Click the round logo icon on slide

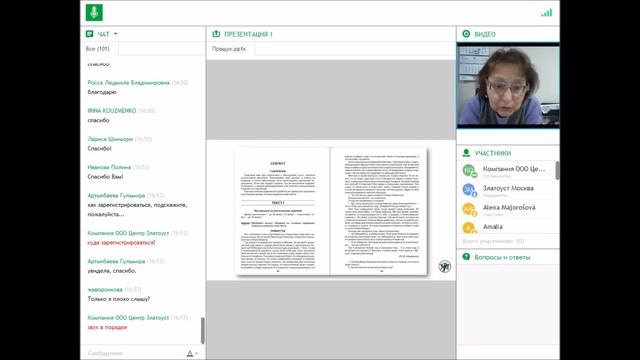pyautogui.click(x=445, y=267)
